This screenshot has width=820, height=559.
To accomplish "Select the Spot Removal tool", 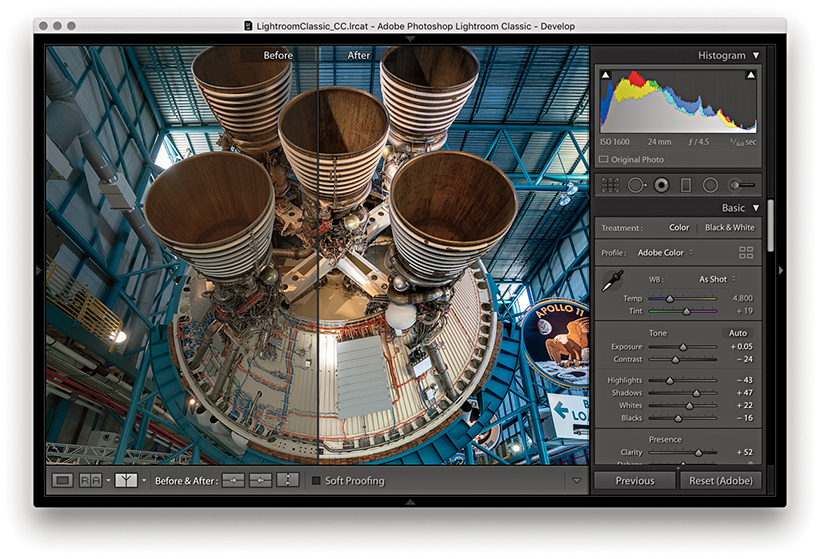I will click(636, 185).
